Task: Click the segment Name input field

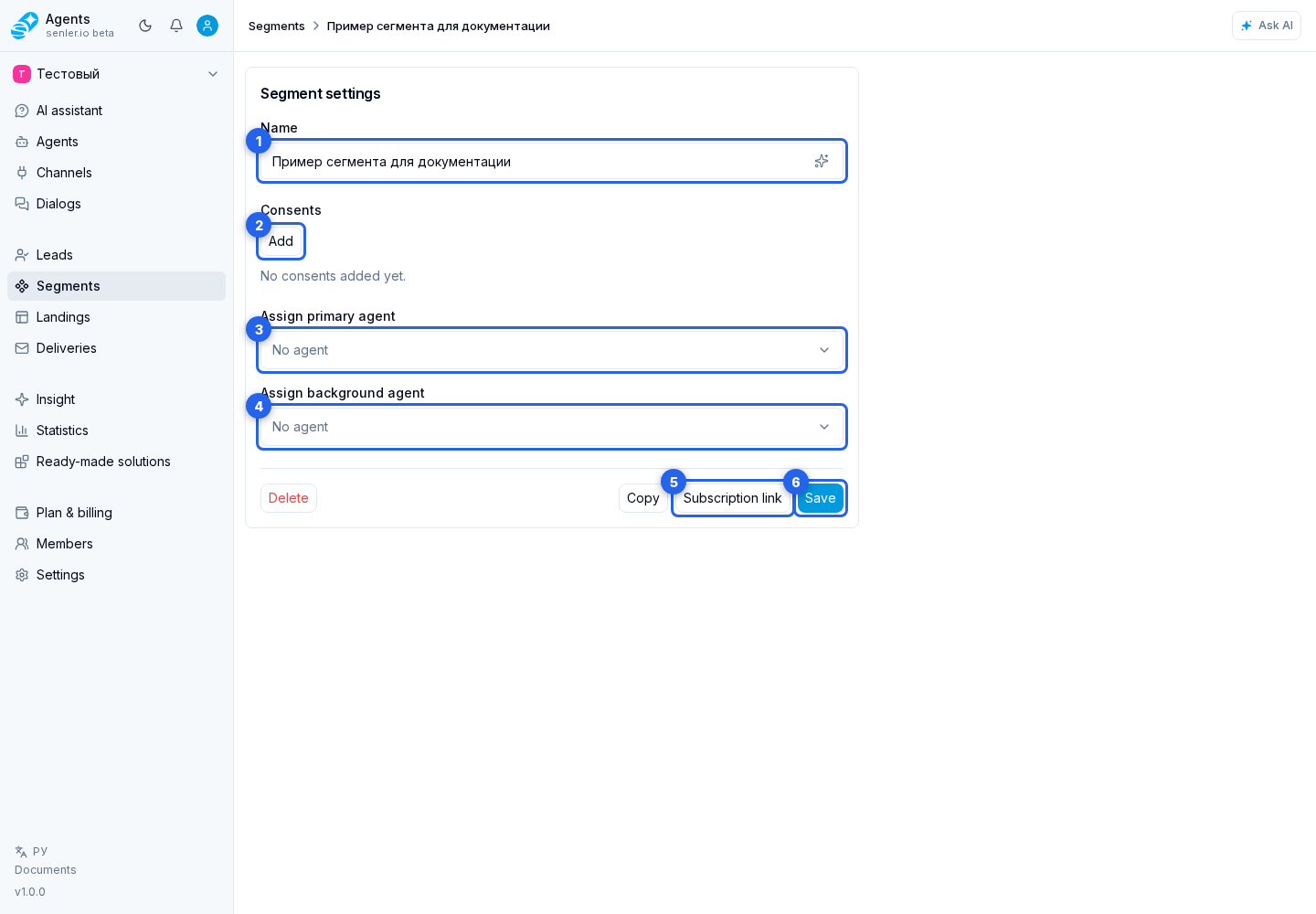Action: click(x=552, y=161)
